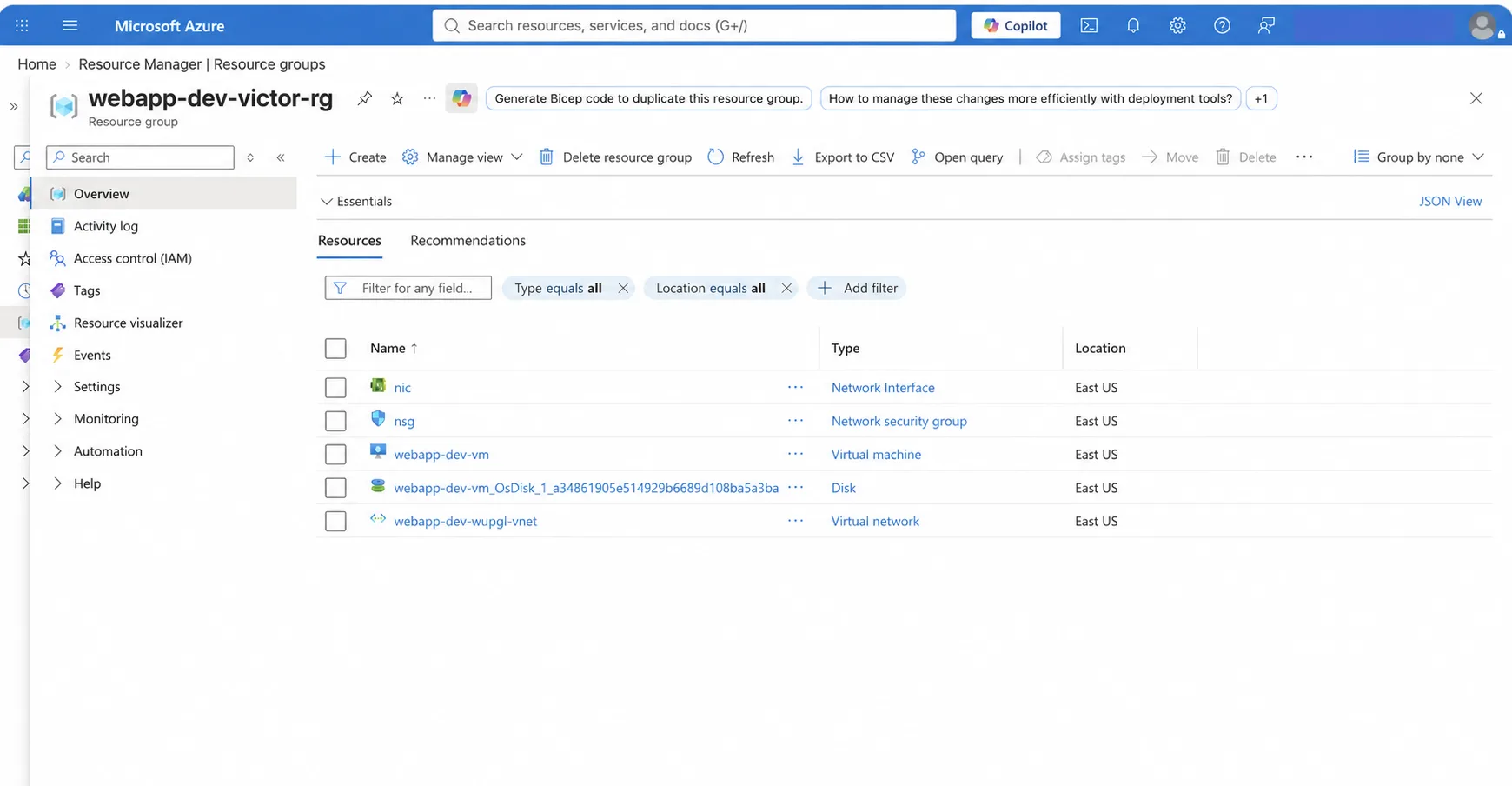
Task: Click the Copilot button in header
Action: pyautogui.click(x=1016, y=25)
